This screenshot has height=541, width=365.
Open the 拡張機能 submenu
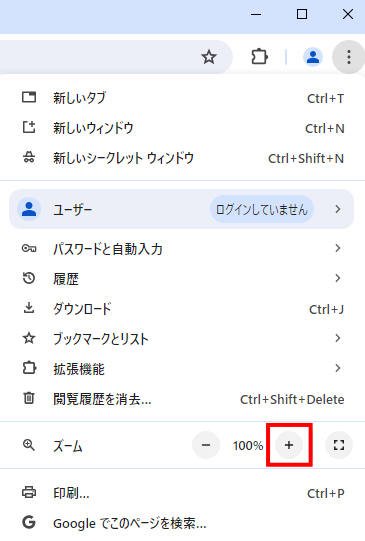182,368
